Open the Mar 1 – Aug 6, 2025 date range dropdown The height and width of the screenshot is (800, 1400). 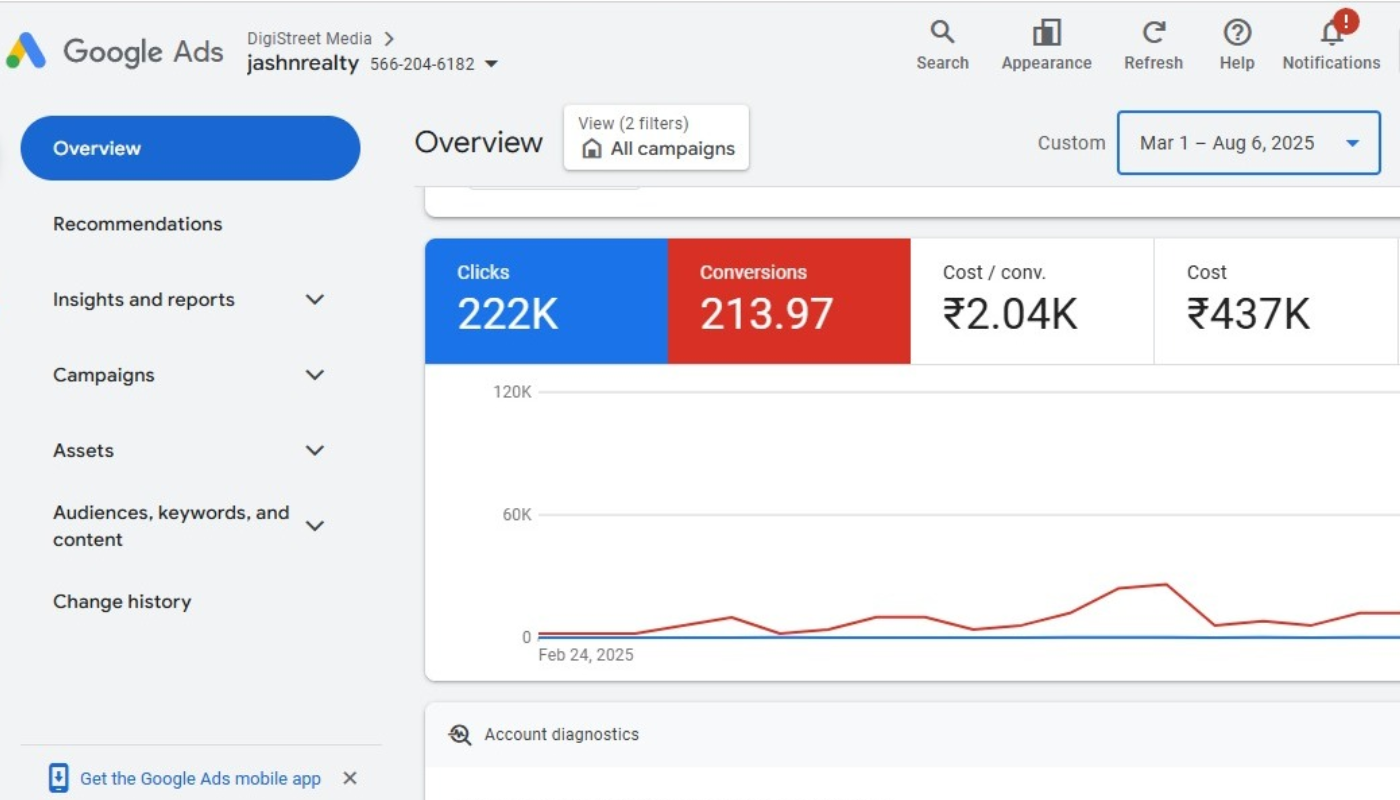coord(1248,143)
